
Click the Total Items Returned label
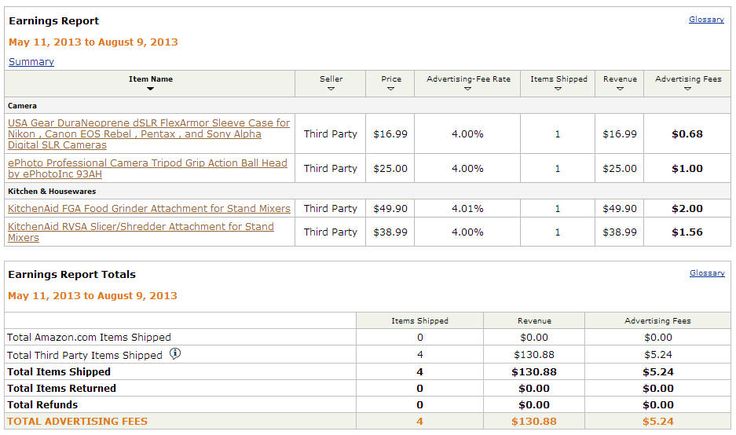click(x=61, y=388)
